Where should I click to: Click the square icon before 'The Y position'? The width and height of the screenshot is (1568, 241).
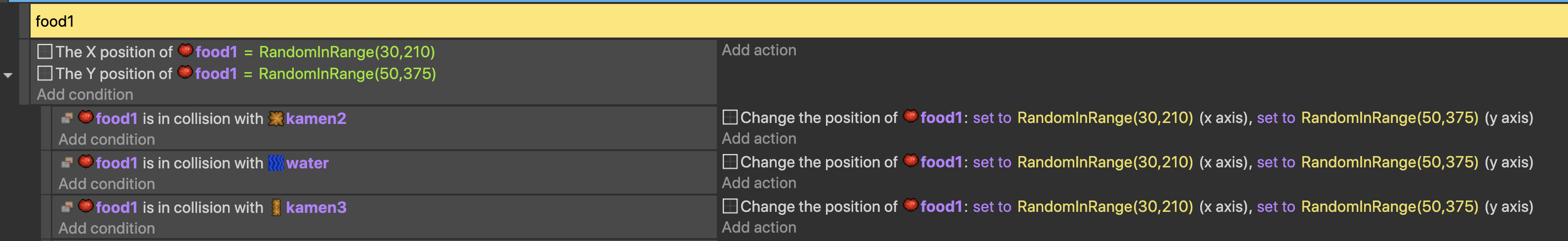[45, 74]
